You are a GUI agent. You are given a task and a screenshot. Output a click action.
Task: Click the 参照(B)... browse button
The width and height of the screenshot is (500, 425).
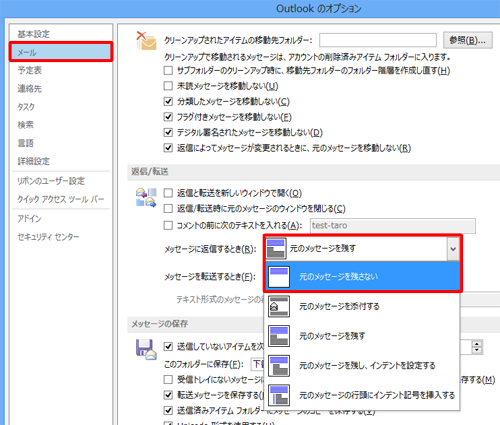[x=468, y=40]
